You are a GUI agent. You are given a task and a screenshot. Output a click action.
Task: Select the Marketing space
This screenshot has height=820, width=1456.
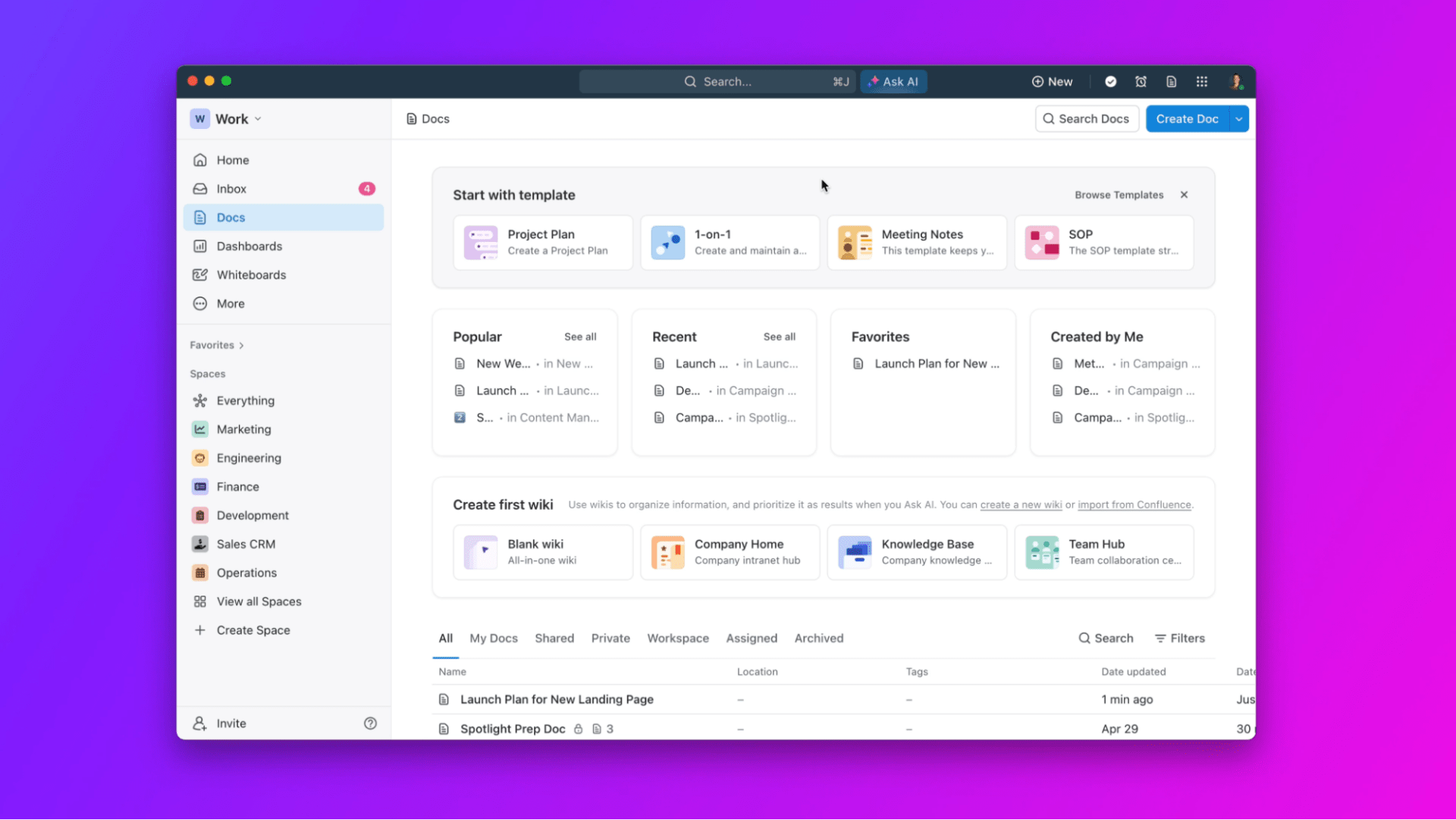(243, 429)
